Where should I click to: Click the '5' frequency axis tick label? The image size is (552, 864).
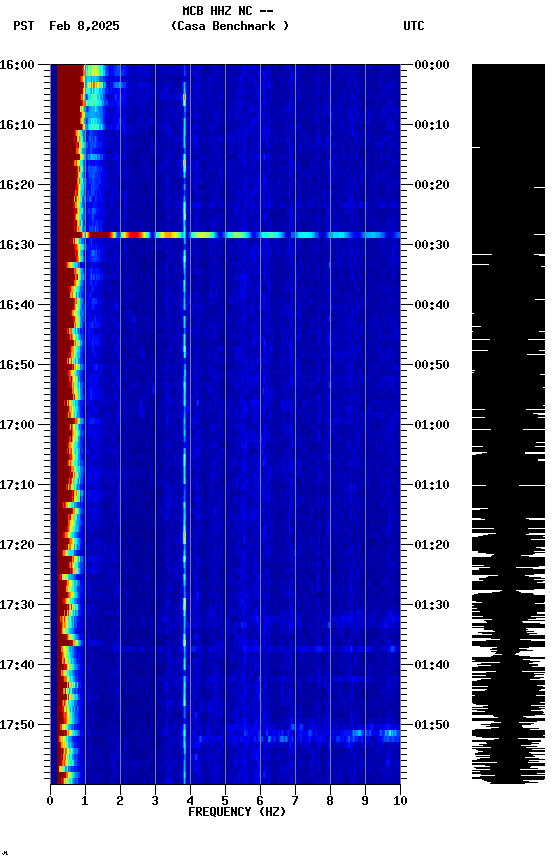point(225,801)
